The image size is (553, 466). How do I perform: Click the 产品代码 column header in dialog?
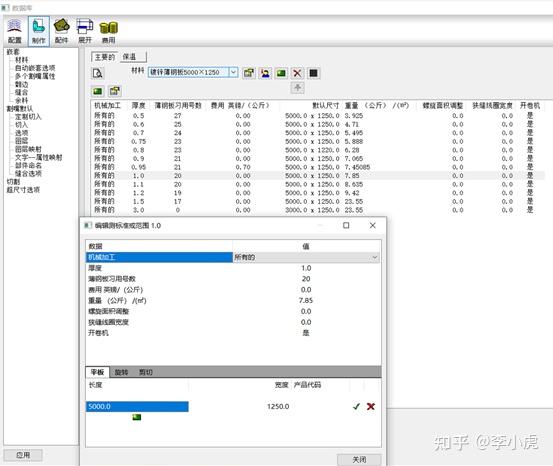click(307, 385)
